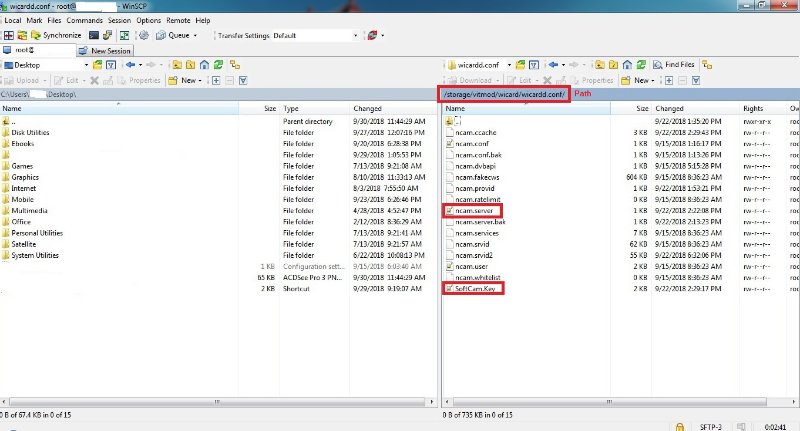Expand local back button history arrow

(x=140, y=65)
